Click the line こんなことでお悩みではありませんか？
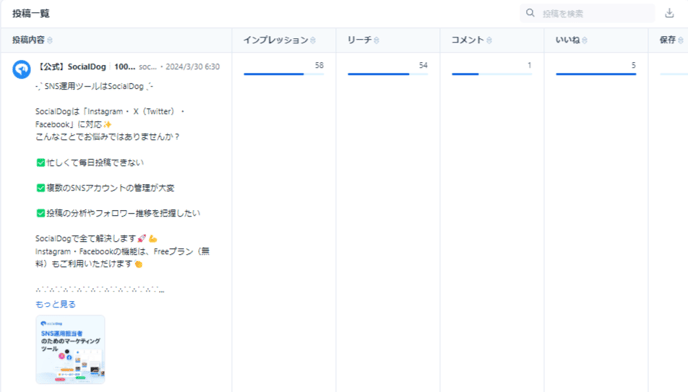688x392 pixels. coord(108,137)
